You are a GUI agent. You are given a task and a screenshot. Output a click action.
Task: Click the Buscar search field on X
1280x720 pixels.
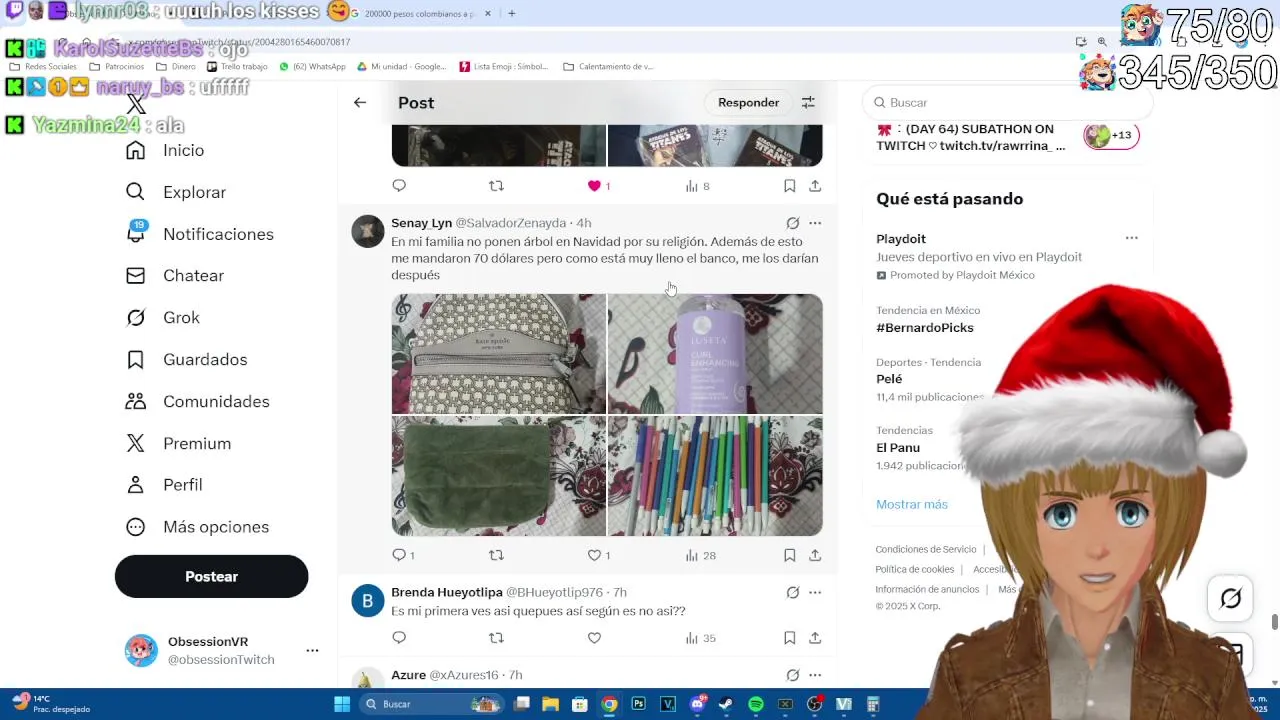(1007, 102)
